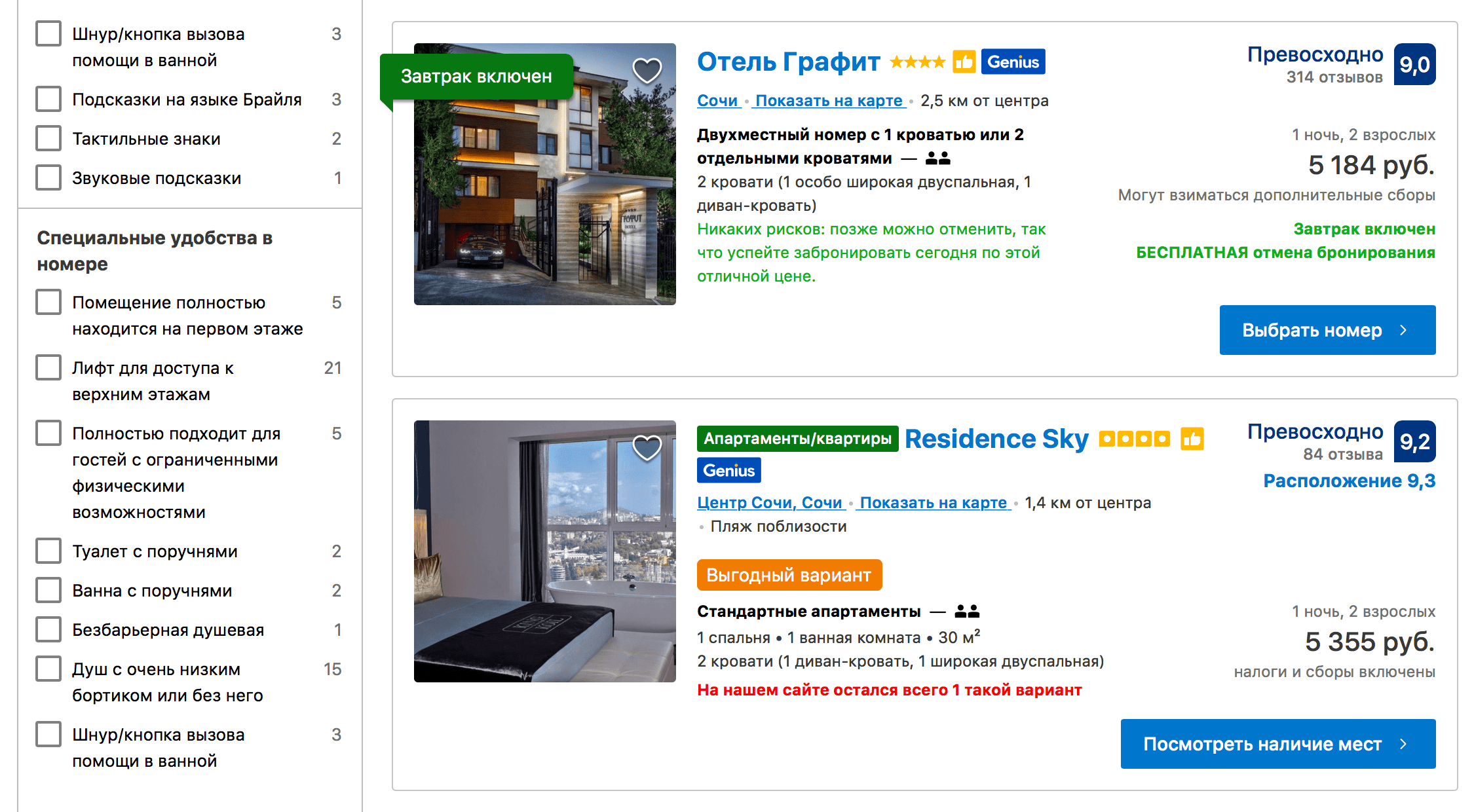Click БЕСПЛАТНАЯ отмена бронирования text
Screen dimensions: 1474x812
[1285, 253]
